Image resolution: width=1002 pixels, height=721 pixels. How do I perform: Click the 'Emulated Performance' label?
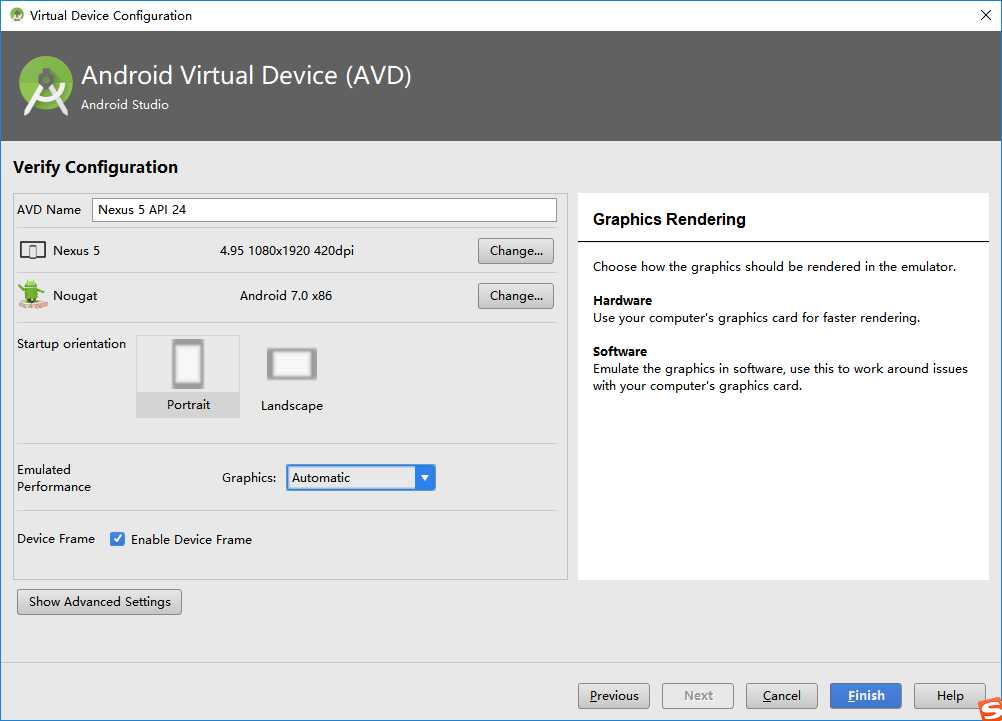54,478
